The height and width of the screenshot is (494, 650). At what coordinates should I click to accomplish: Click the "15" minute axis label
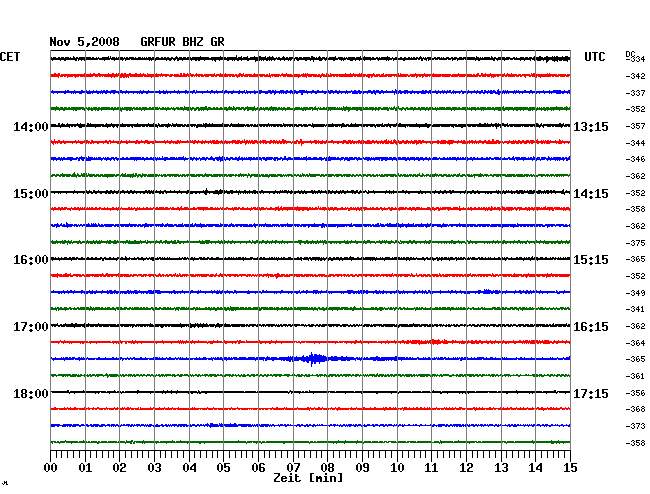(570, 468)
